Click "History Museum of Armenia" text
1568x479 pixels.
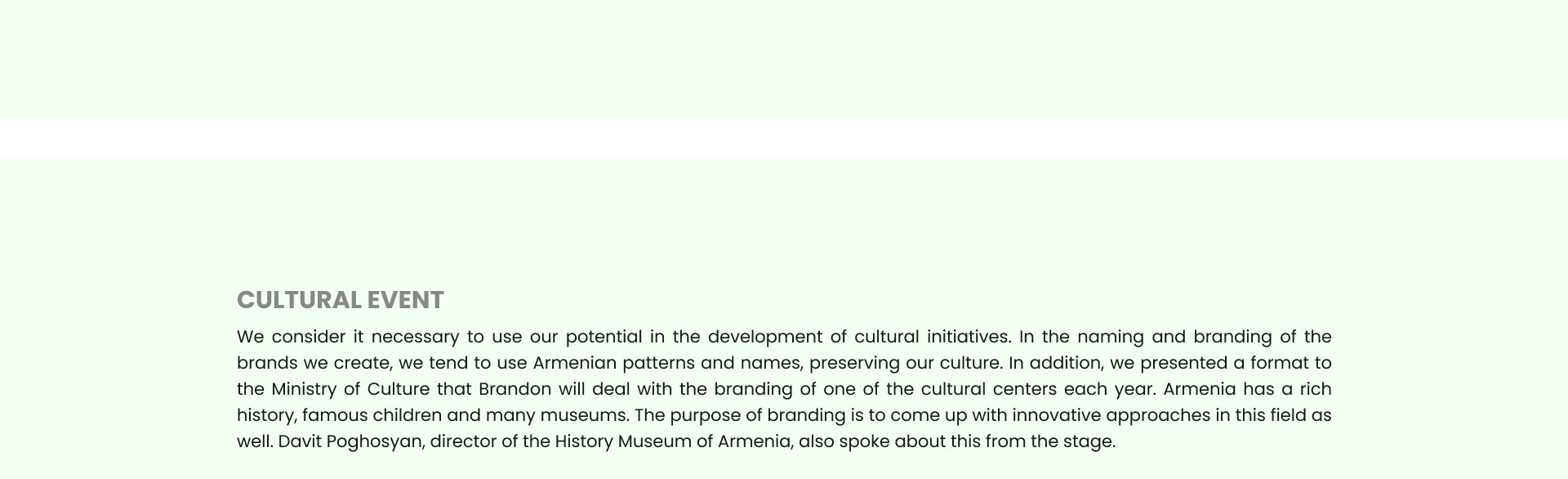point(673,441)
